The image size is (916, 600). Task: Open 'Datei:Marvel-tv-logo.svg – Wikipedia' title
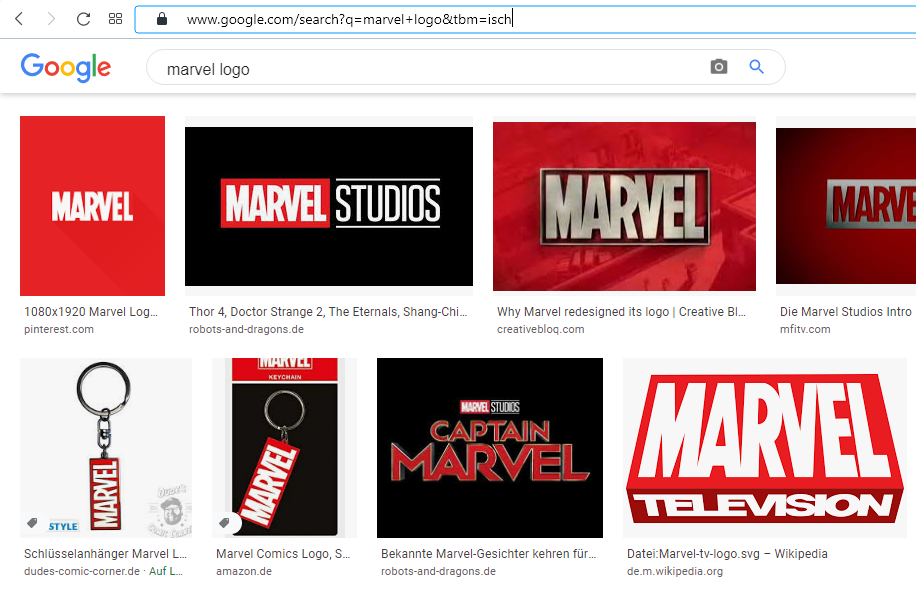[727, 554]
